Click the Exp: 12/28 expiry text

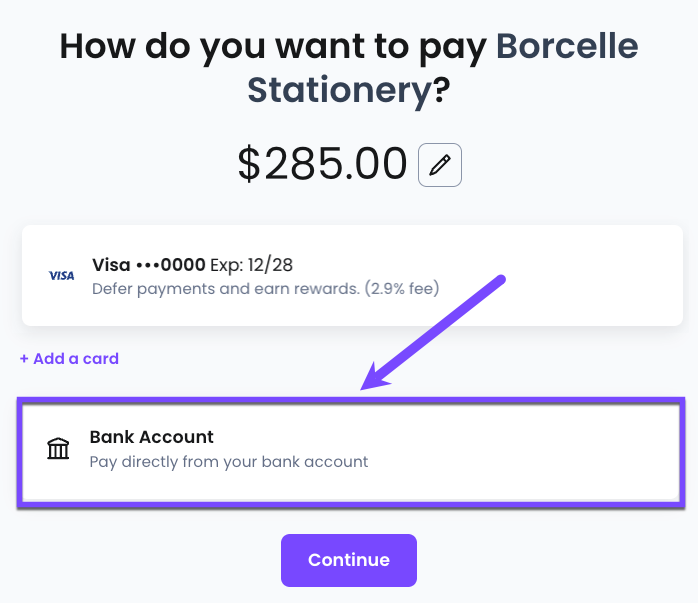[252, 265]
